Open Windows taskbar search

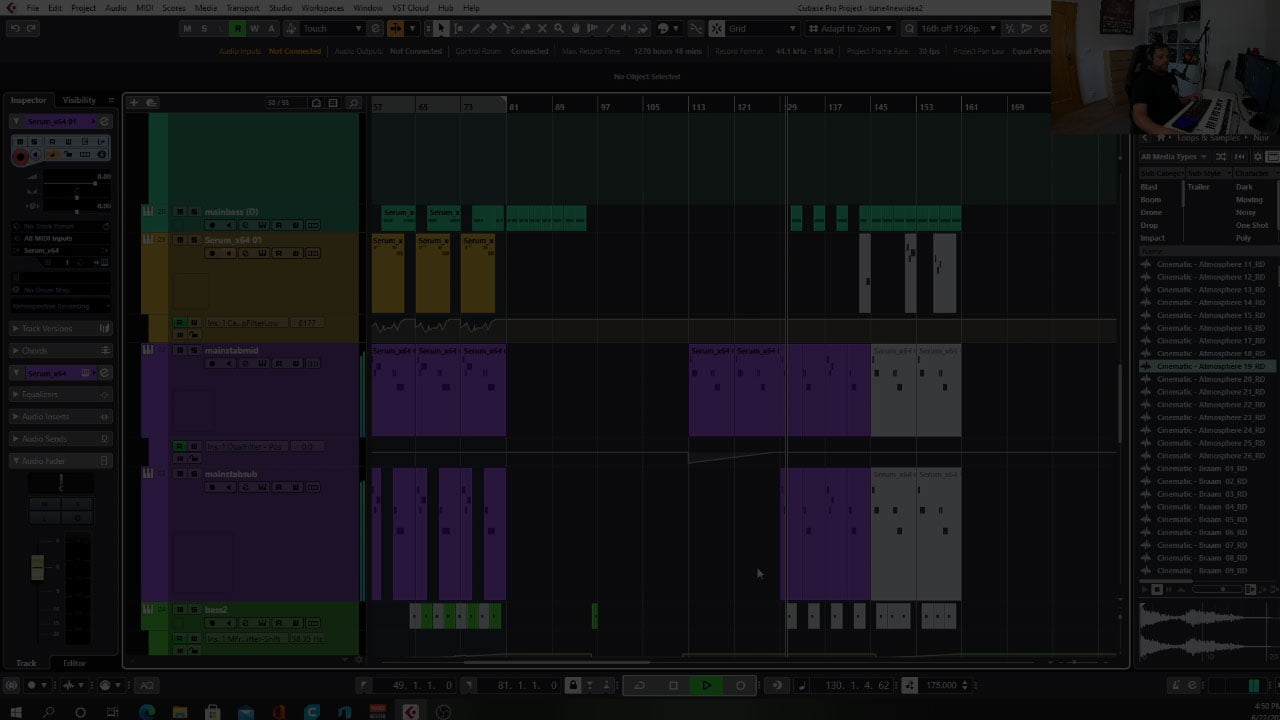tap(47, 712)
